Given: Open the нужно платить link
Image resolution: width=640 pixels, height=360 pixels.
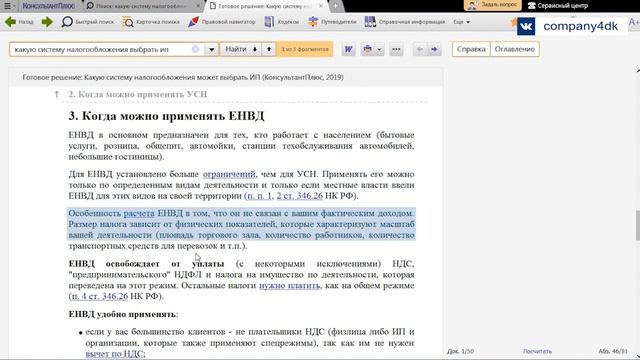Looking at the screenshot, I should pyautogui.click(x=289, y=286).
